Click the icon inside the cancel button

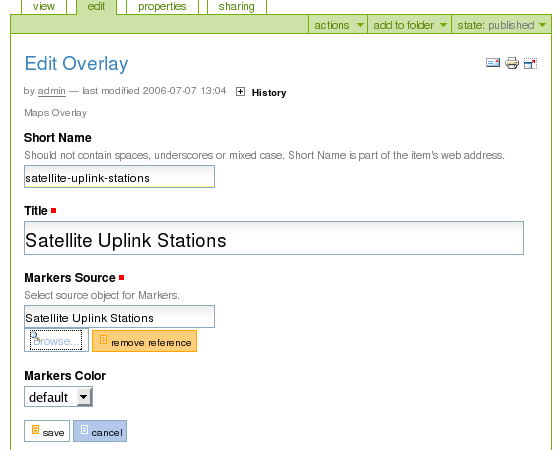pos(84,429)
